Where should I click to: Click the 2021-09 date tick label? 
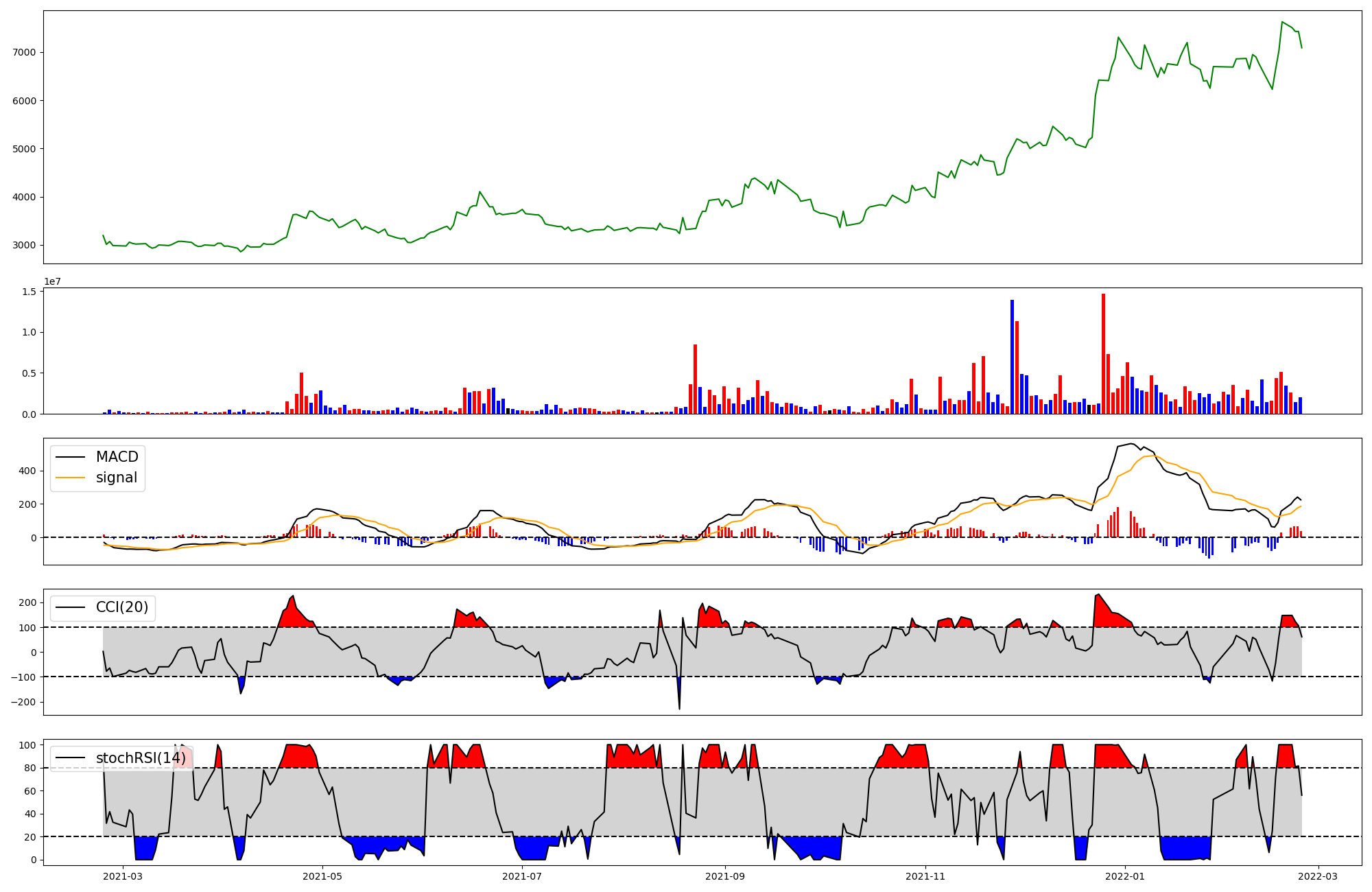[725, 876]
